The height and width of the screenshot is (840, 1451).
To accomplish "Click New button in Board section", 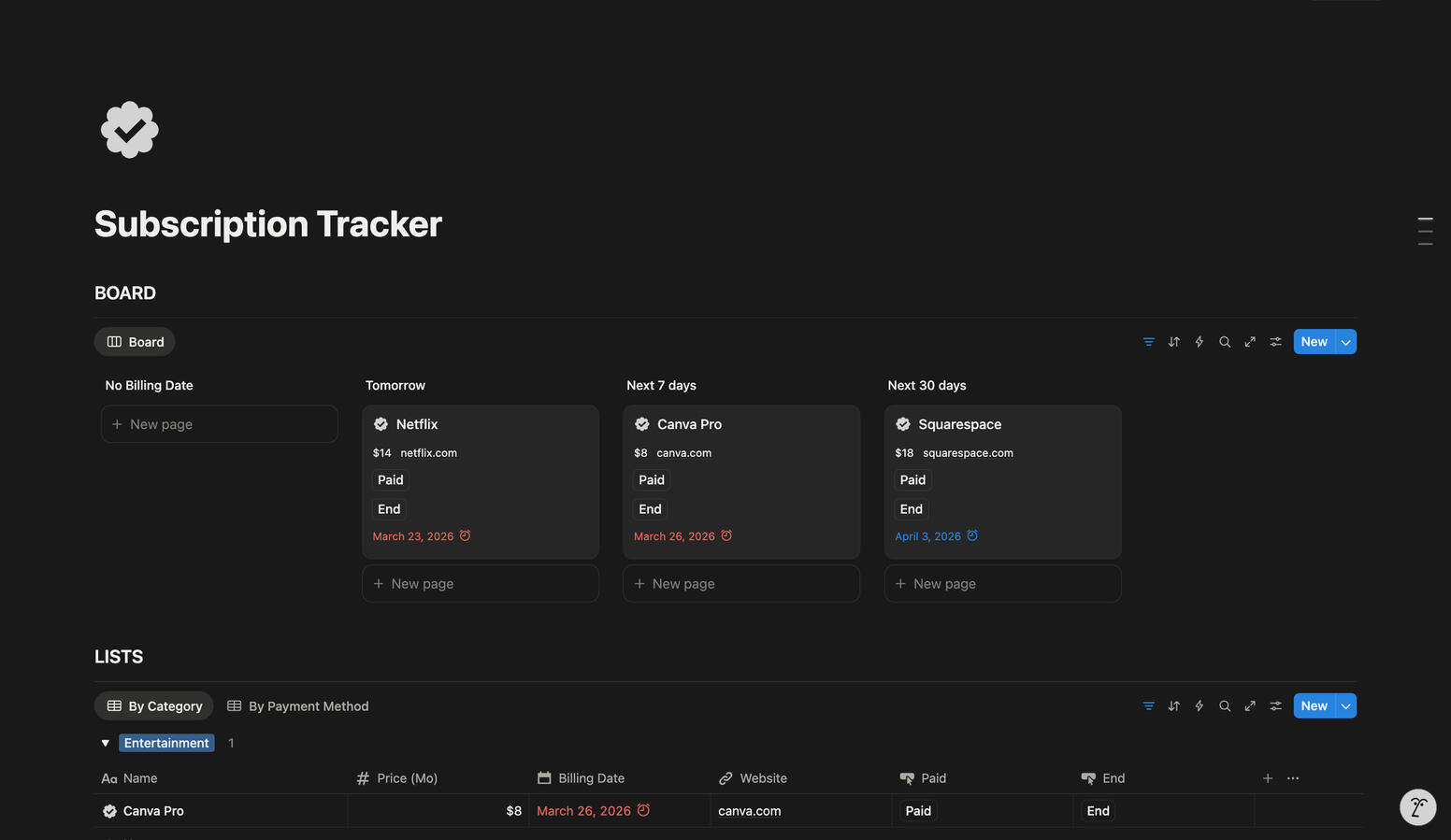I will (x=1314, y=342).
